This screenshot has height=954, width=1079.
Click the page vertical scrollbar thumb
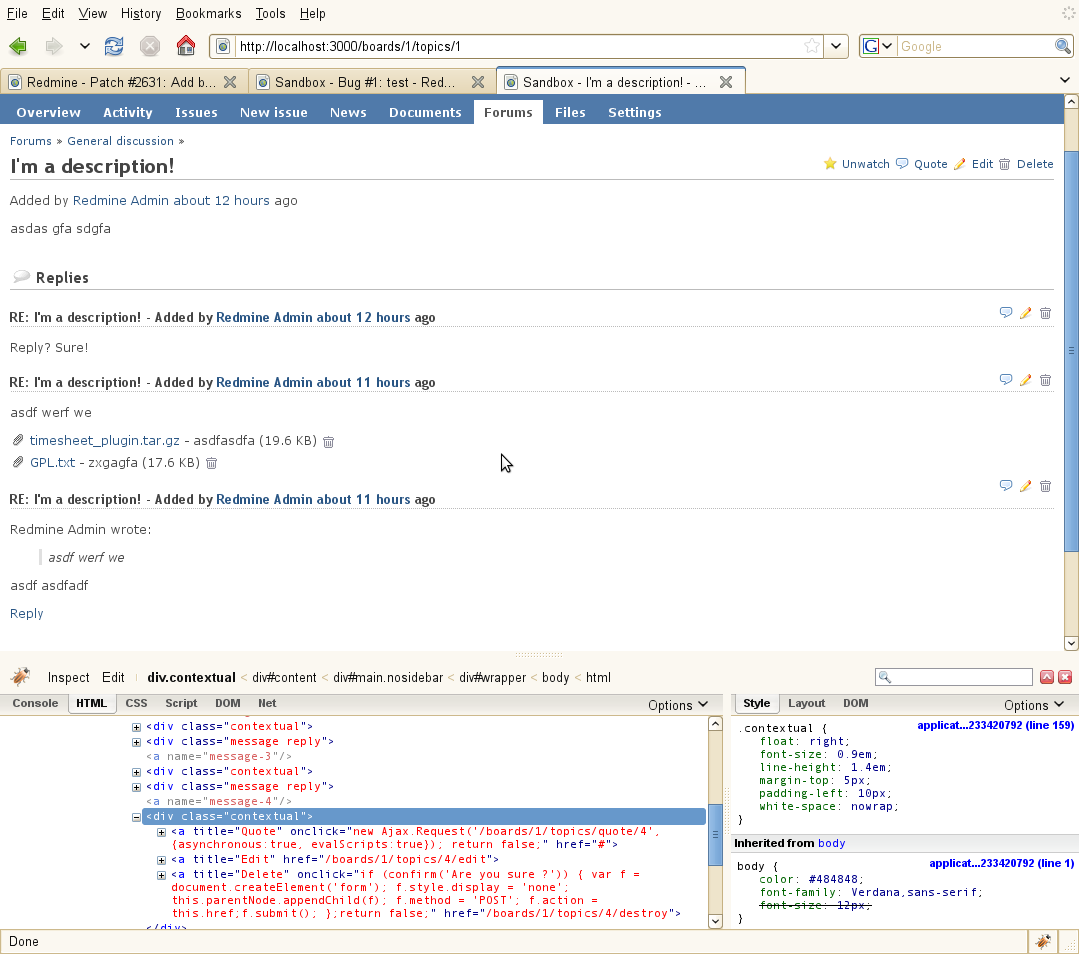point(1071,350)
